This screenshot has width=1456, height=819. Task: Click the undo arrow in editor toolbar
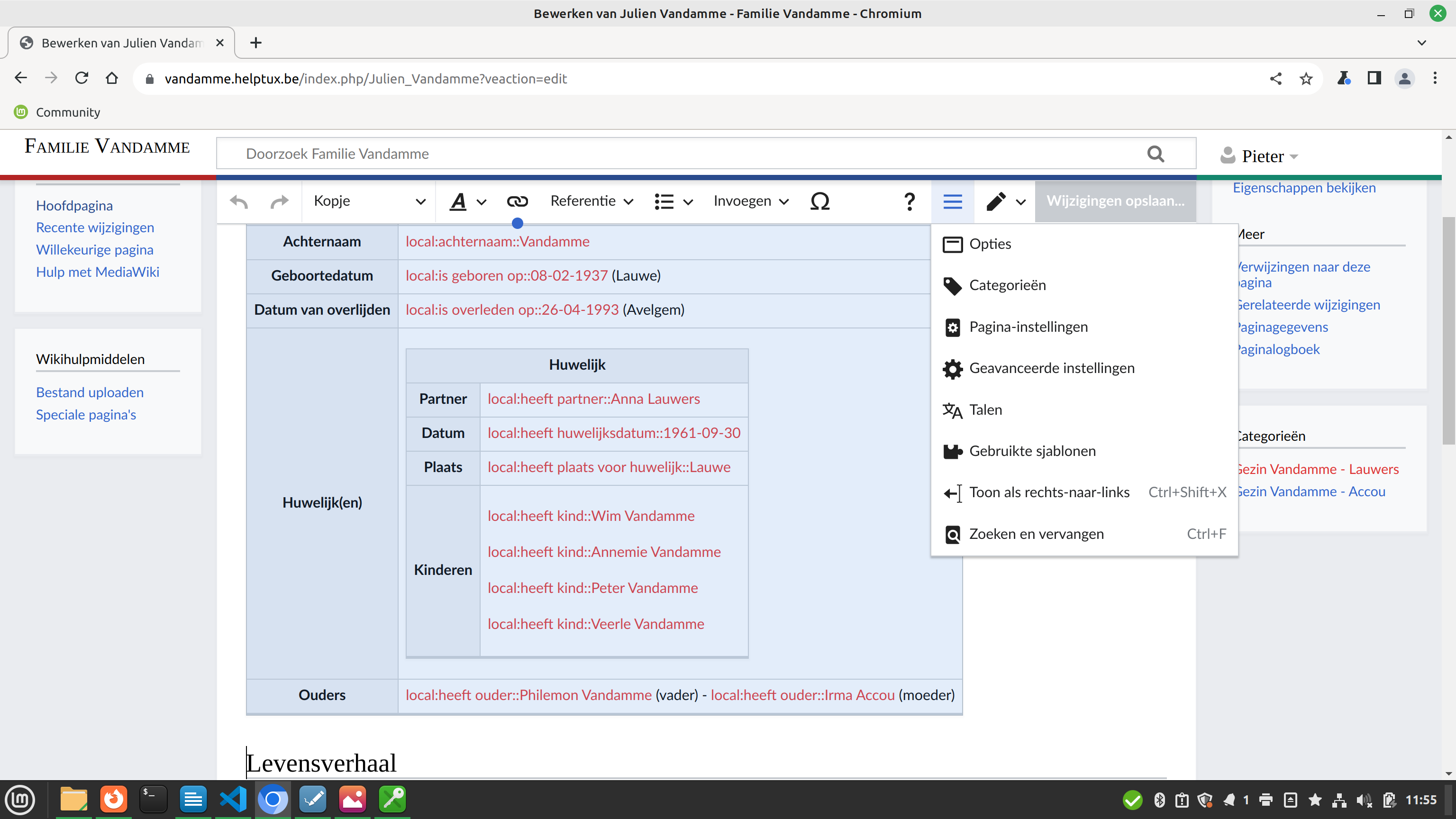(x=239, y=201)
